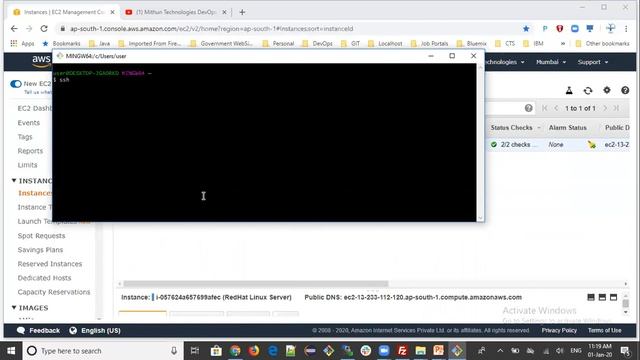Viewport: 640px width, 360px height.
Task: Open Spot Requests in the sidebar
Action: [41, 236]
